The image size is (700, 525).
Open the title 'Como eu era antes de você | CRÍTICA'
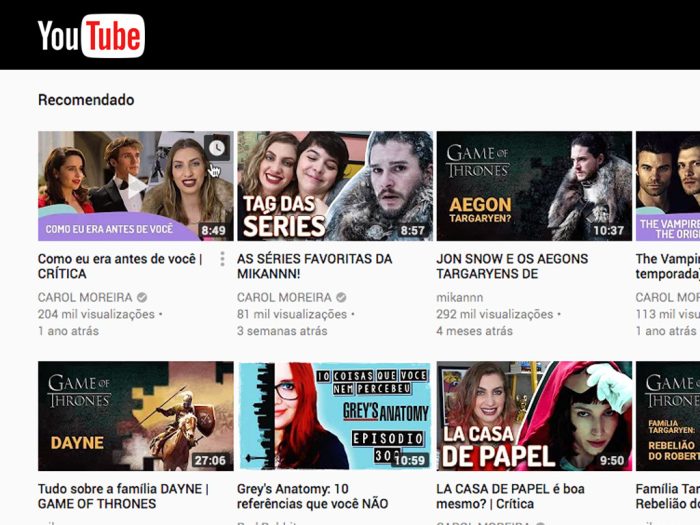[x=120, y=266]
